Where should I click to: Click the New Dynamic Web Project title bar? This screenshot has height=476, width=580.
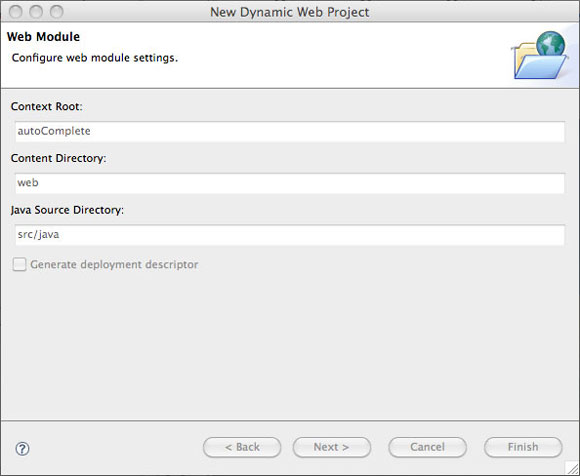click(290, 12)
